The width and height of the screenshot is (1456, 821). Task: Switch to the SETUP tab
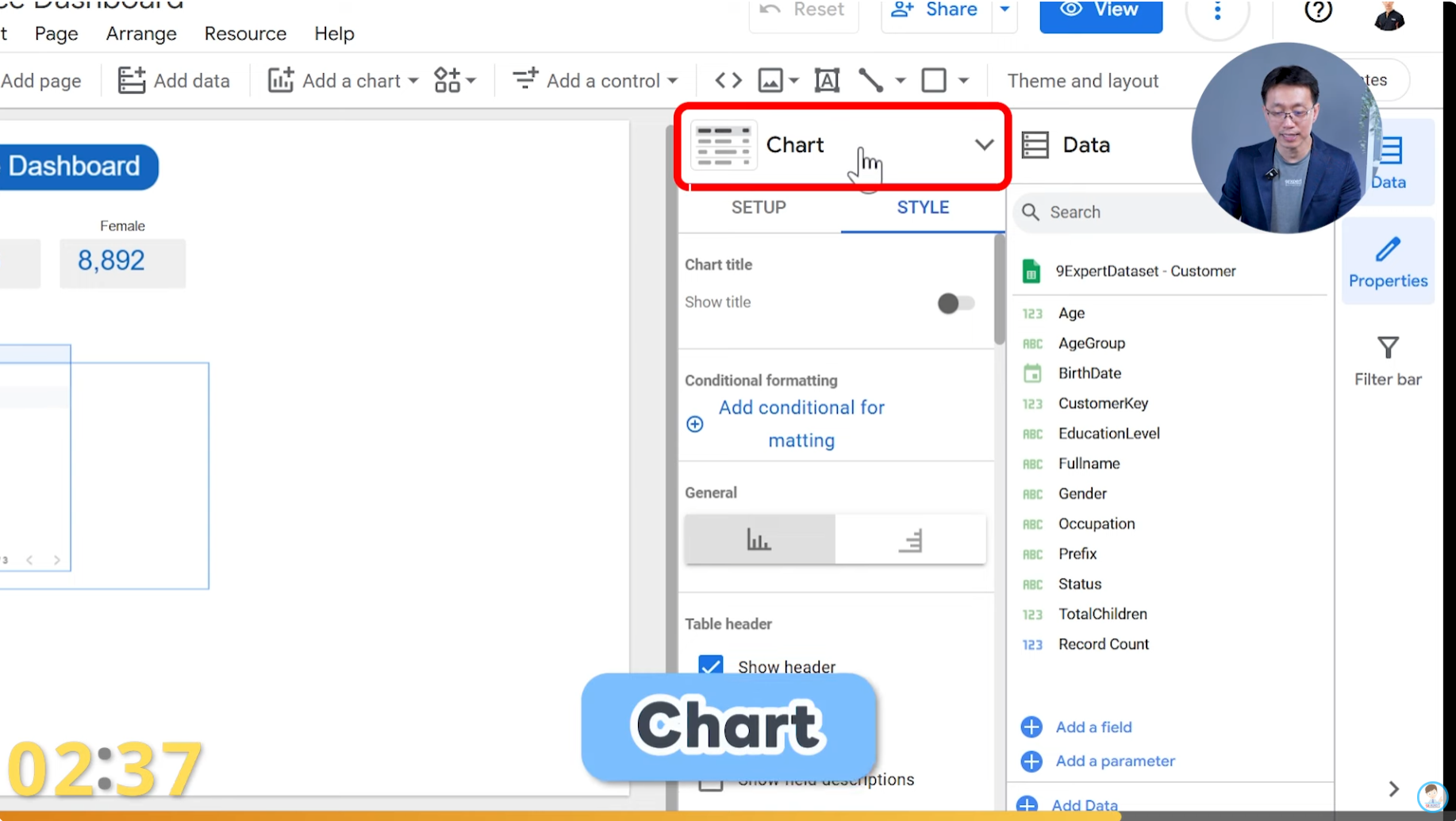[x=758, y=207]
